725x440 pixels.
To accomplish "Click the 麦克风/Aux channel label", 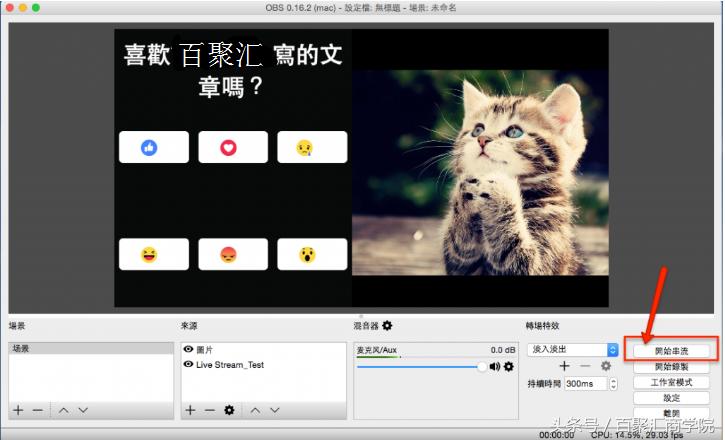I will tap(376, 350).
